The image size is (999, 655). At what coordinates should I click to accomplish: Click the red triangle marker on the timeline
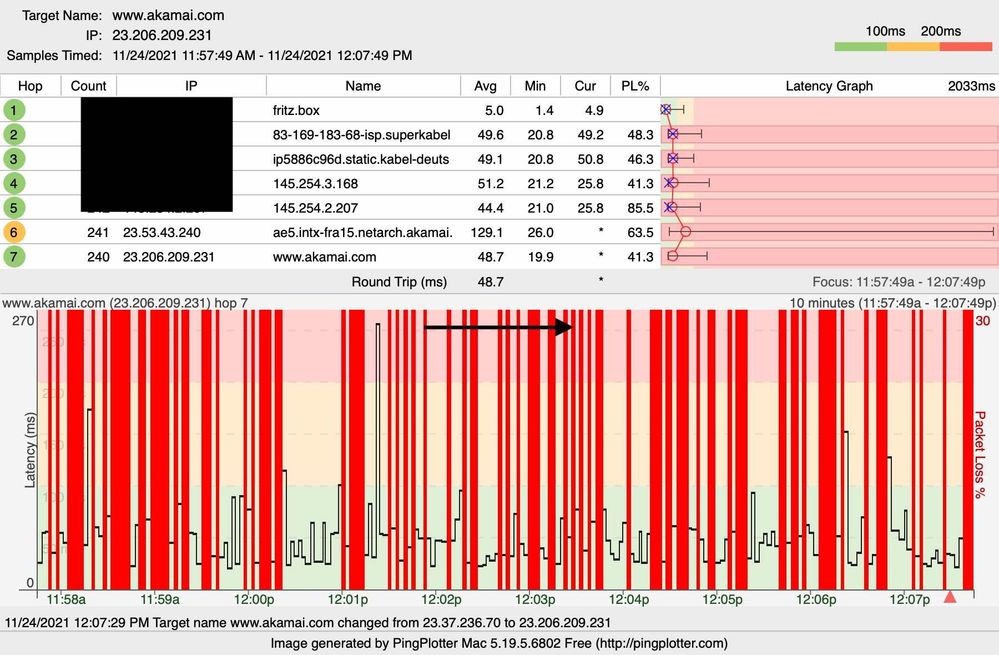[x=948, y=597]
